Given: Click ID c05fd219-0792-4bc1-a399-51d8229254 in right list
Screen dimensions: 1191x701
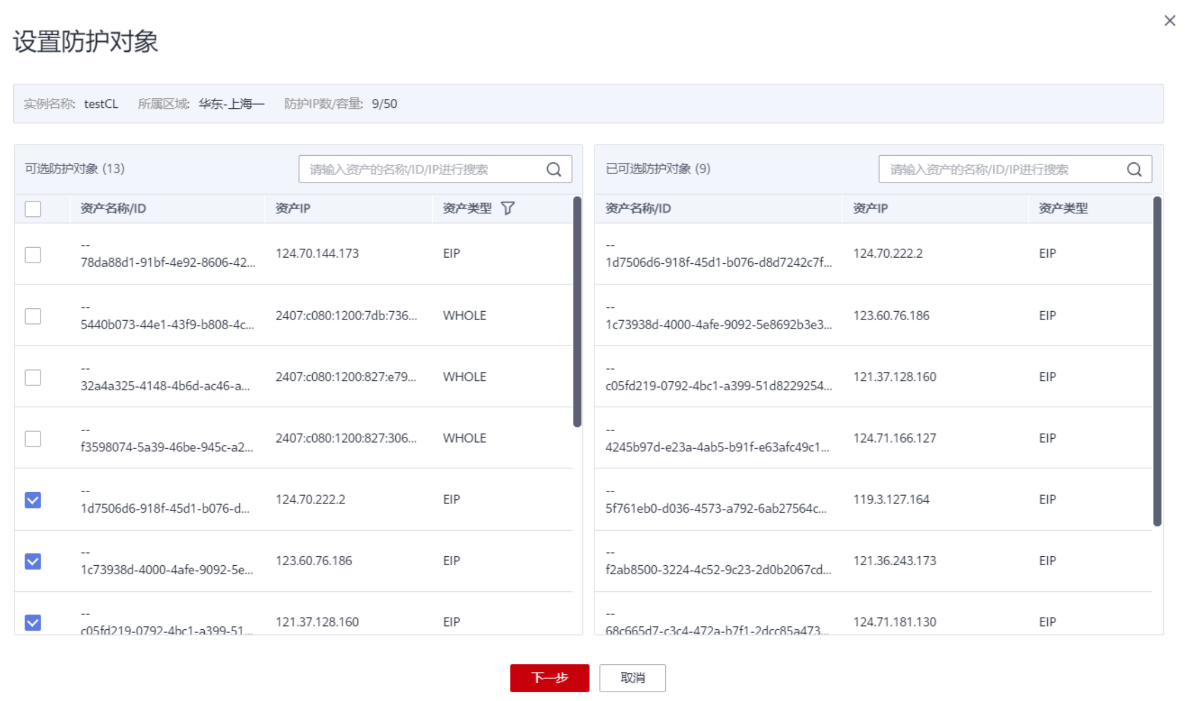Looking at the screenshot, I should point(719,386).
